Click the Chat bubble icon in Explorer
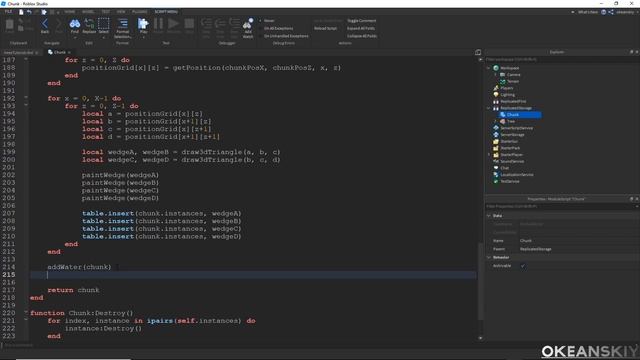This screenshot has width=640, height=360. pyautogui.click(x=496, y=168)
